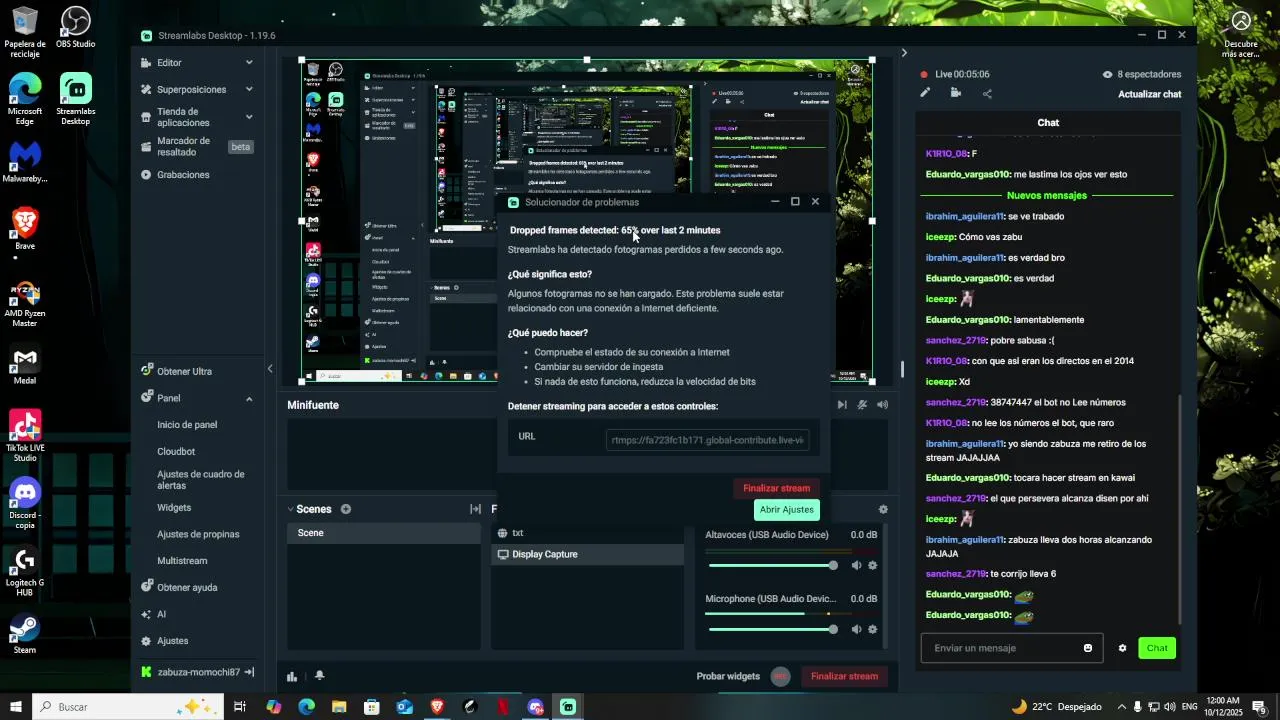Collapse the Panel section chevron
This screenshot has width=1280, height=720.
(249, 398)
